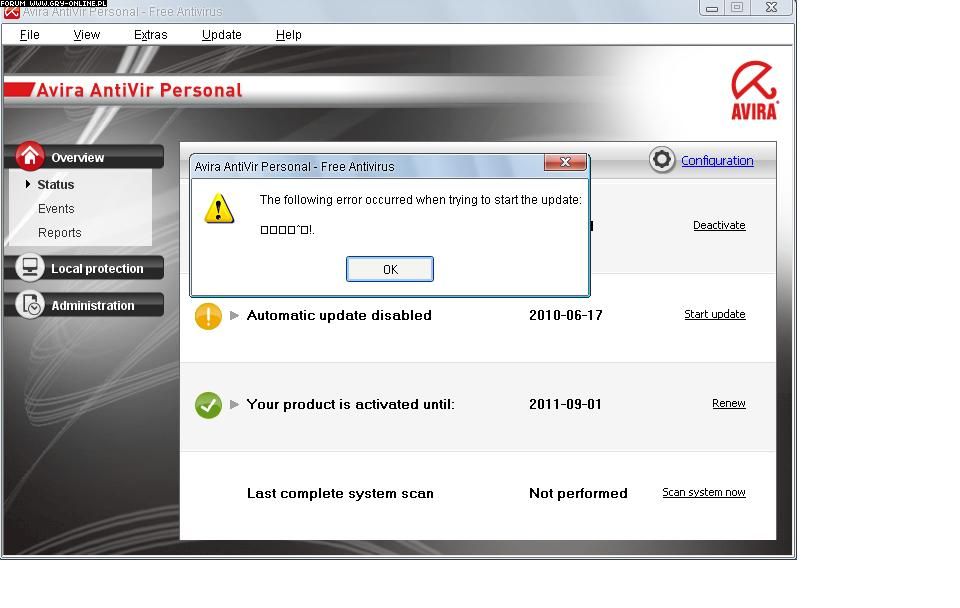This screenshot has width=960, height=608.
Task: Click the date 2011-09-01
Action: [x=565, y=404]
